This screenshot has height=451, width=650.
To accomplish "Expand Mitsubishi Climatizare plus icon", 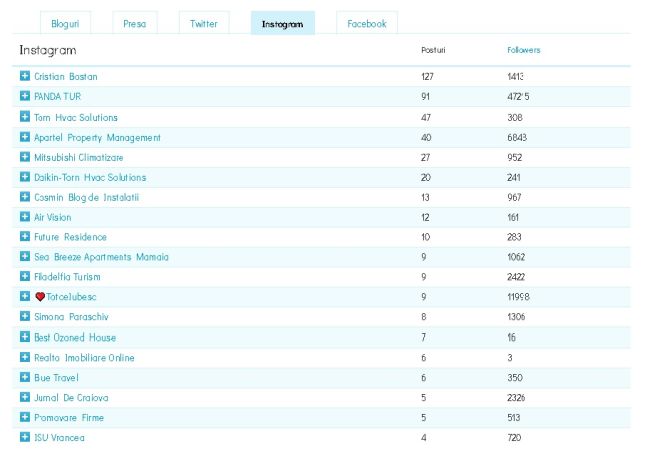I will [25, 157].
